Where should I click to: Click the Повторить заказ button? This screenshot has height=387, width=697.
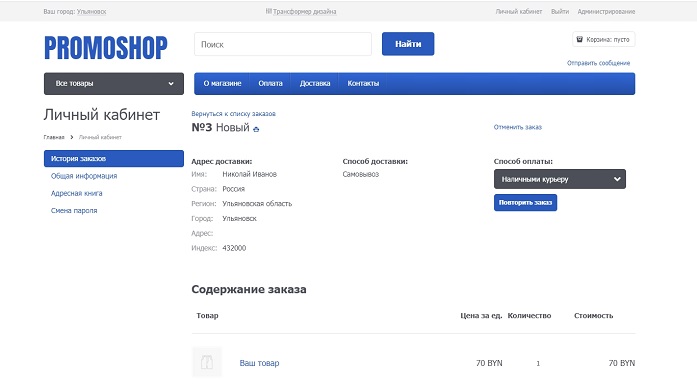[525, 203]
